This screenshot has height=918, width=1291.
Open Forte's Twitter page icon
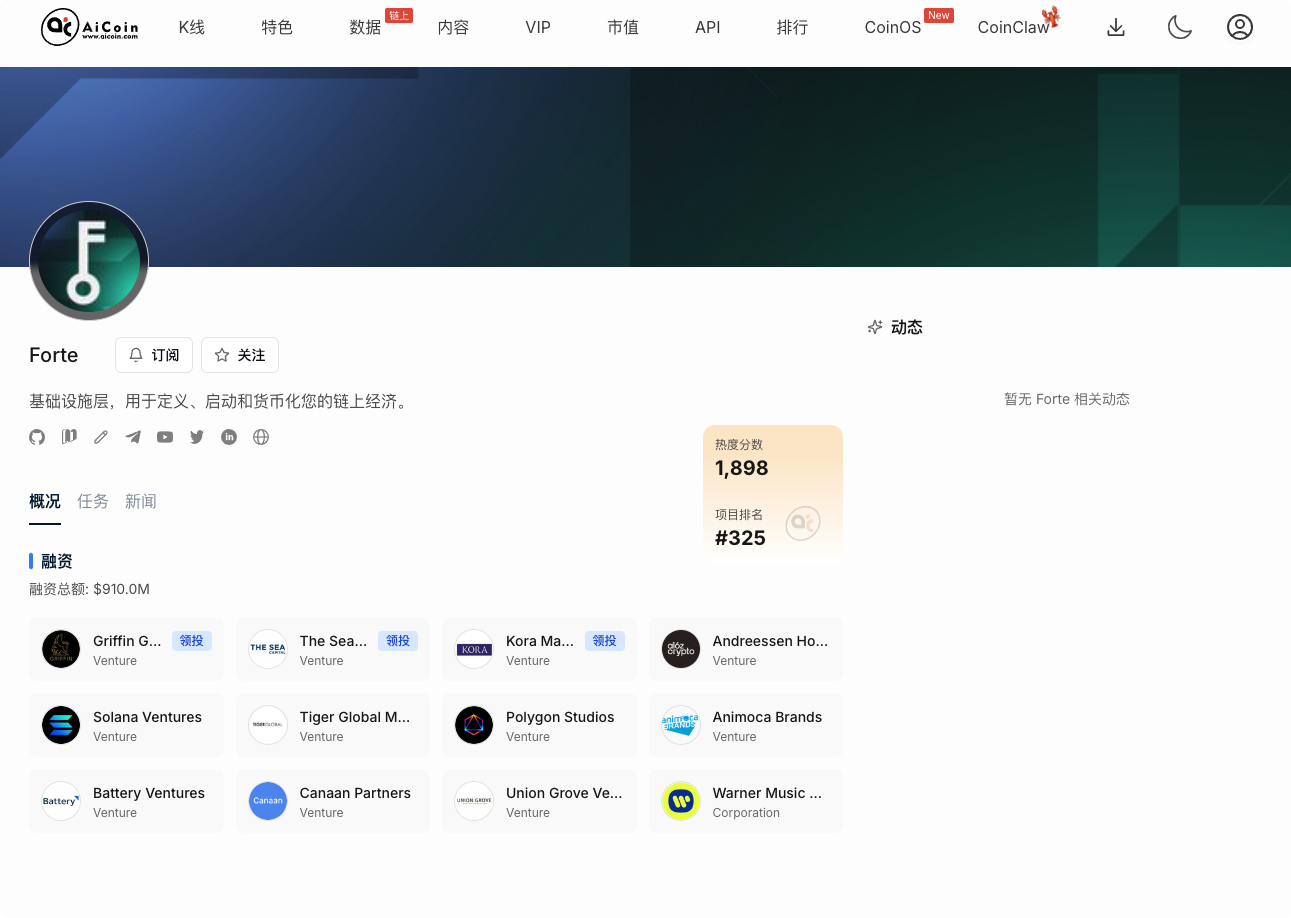[x=197, y=436]
